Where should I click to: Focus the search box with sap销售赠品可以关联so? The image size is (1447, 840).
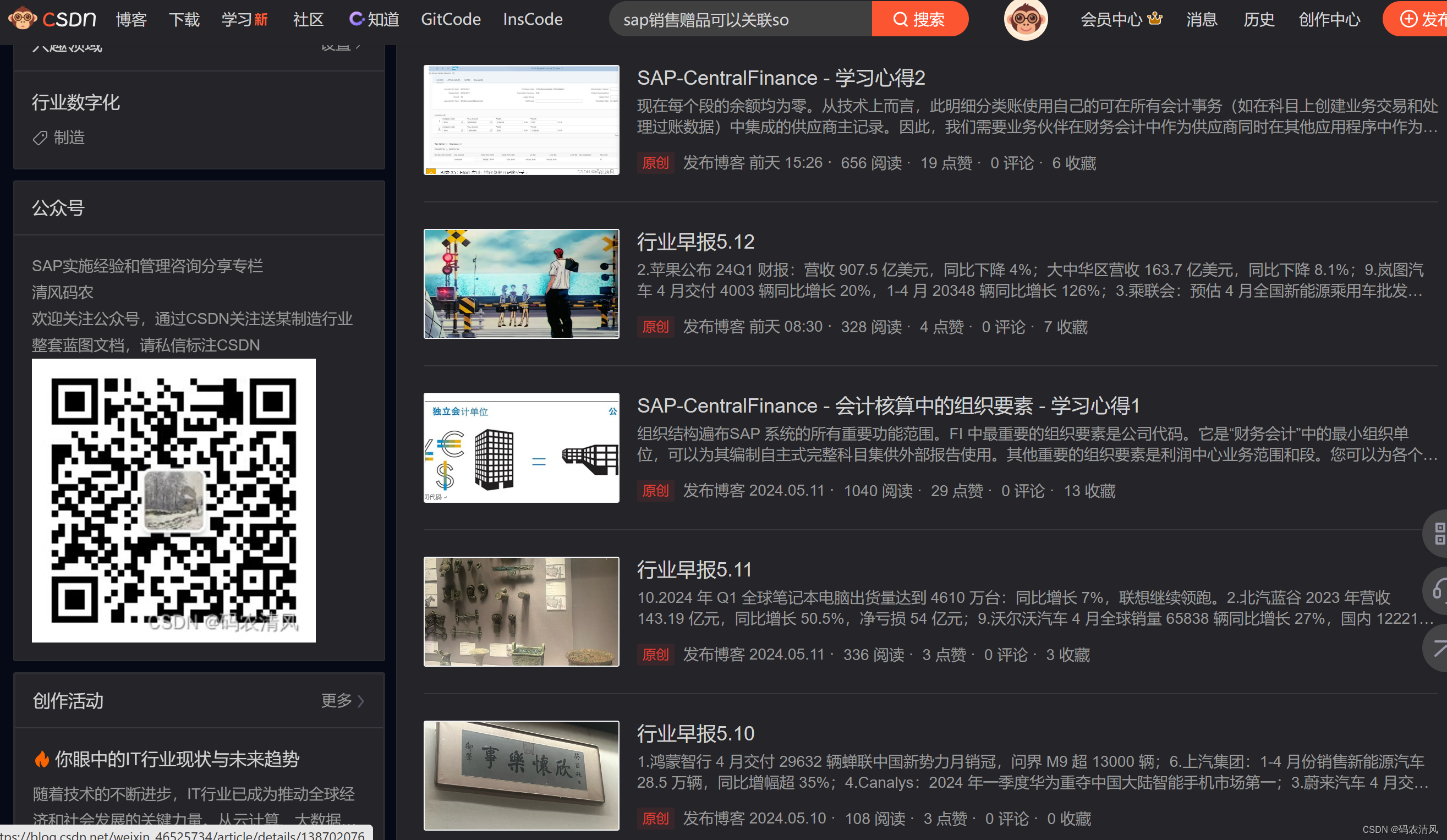click(x=740, y=19)
